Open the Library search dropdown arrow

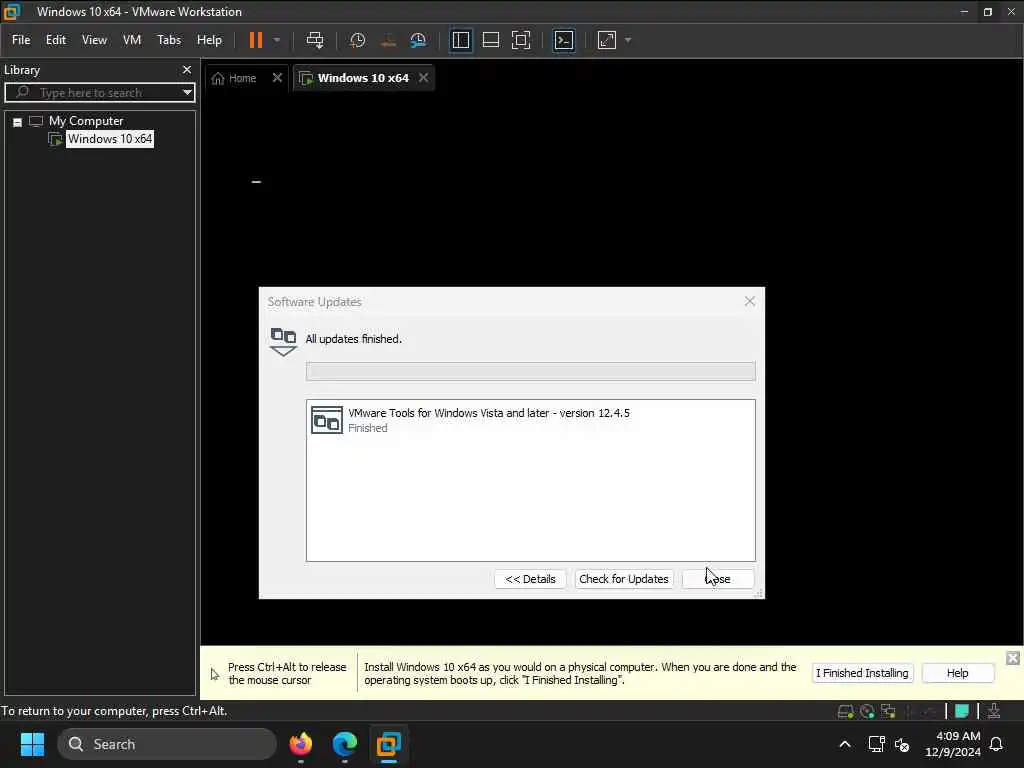point(187,93)
